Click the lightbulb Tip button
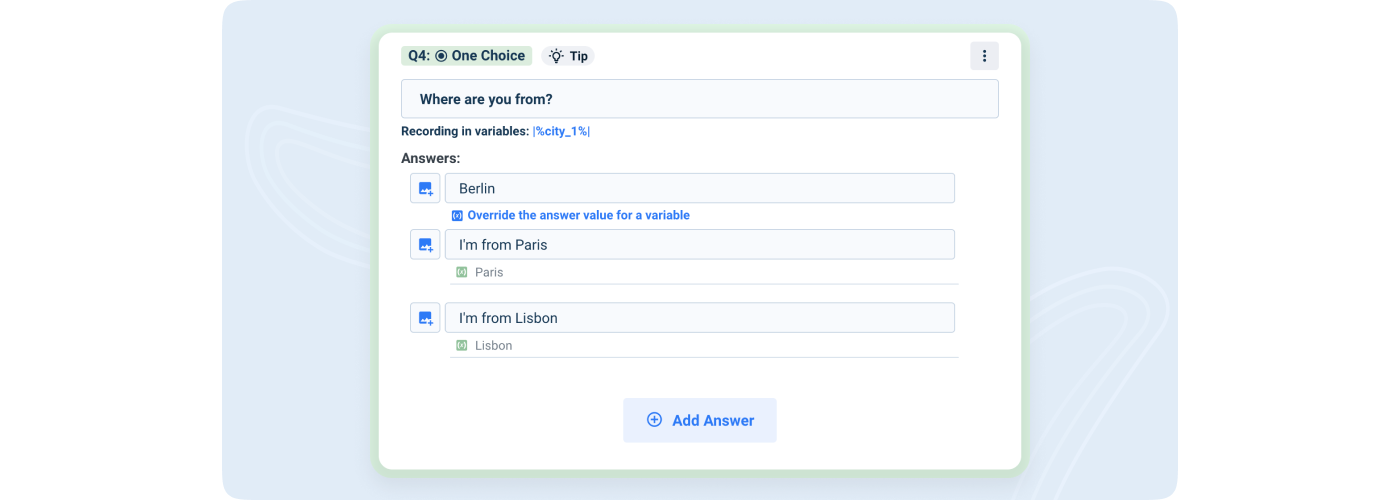The height and width of the screenshot is (500, 1400). pyautogui.click(x=568, y=56)
